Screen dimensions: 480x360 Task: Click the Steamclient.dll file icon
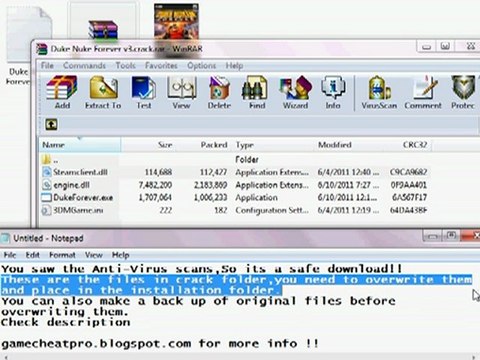point(46,172)
